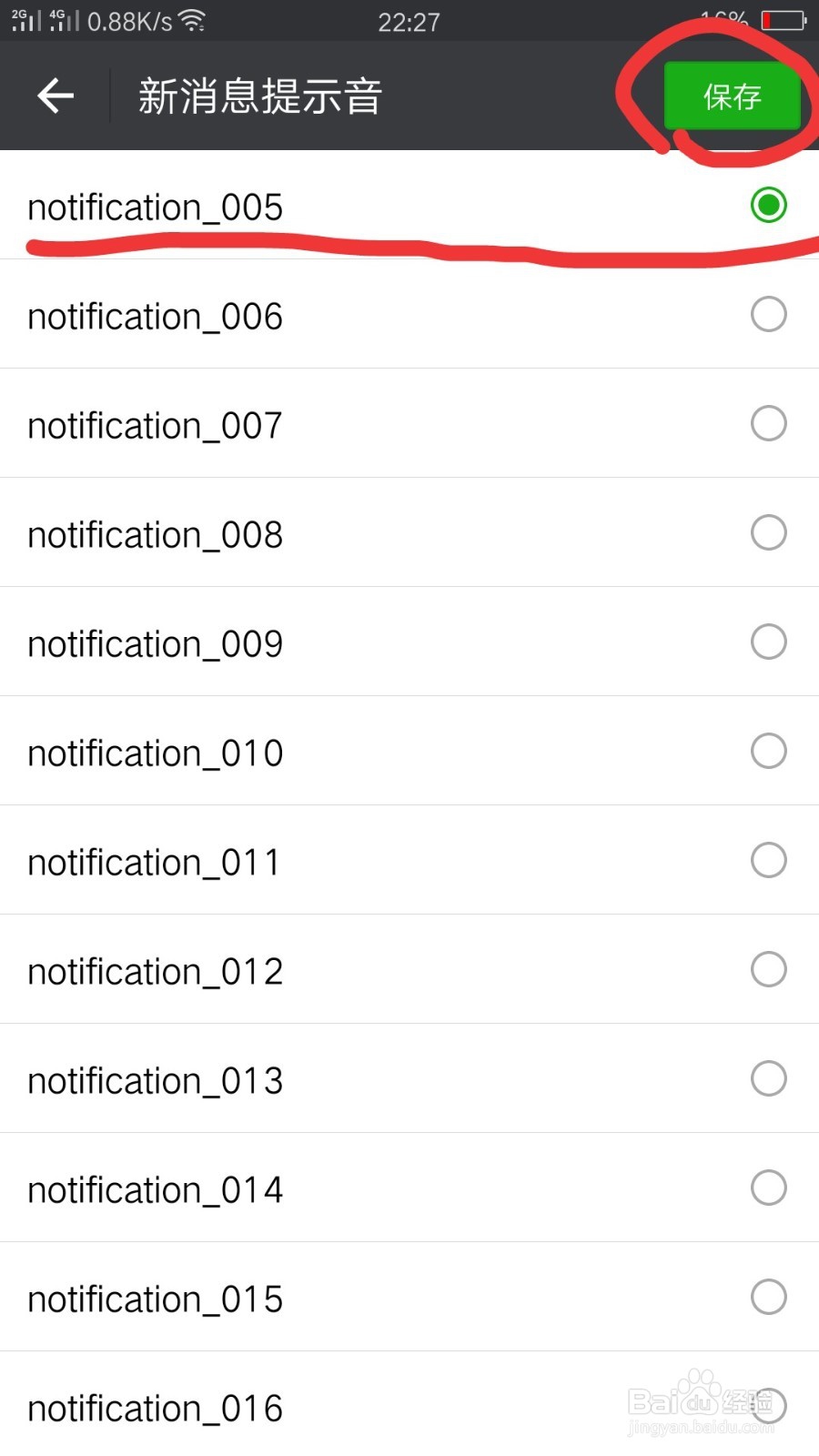Tap the notification_016 list label
The width and height of the screenshot is (819, 1456).
click(x=156, y=1409)
